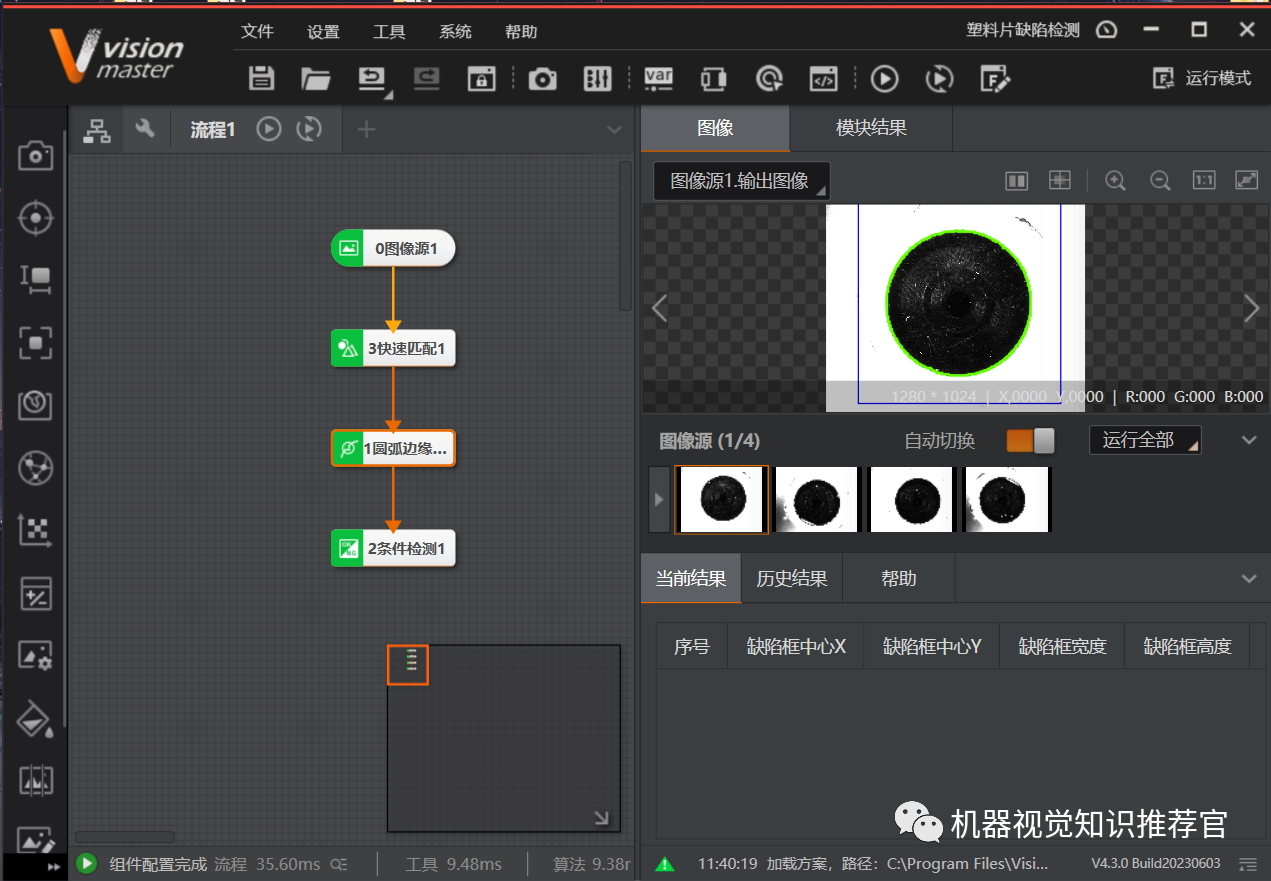This screenshot has height=881, width=1271.
Task: Run solution once with play icon
Action: pyautogui.click(x=884, y=78)
